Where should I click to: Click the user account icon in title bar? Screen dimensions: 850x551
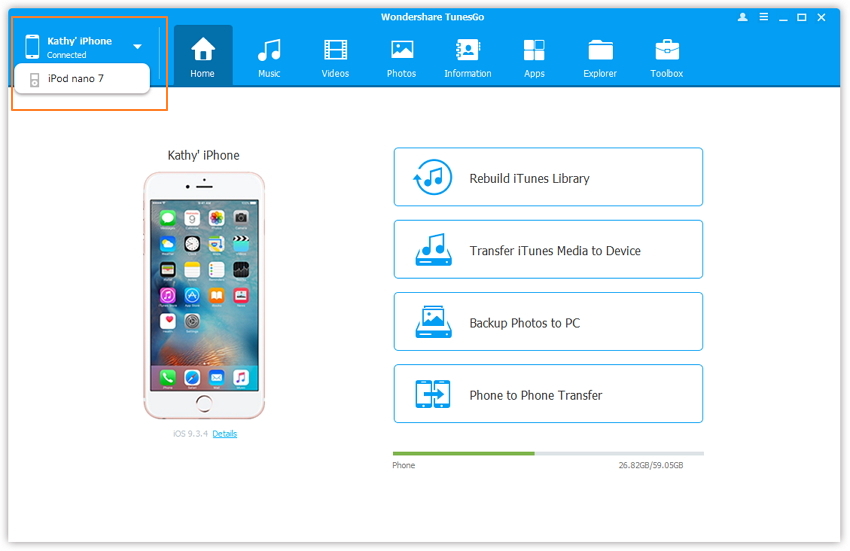(x=742, y=17)
